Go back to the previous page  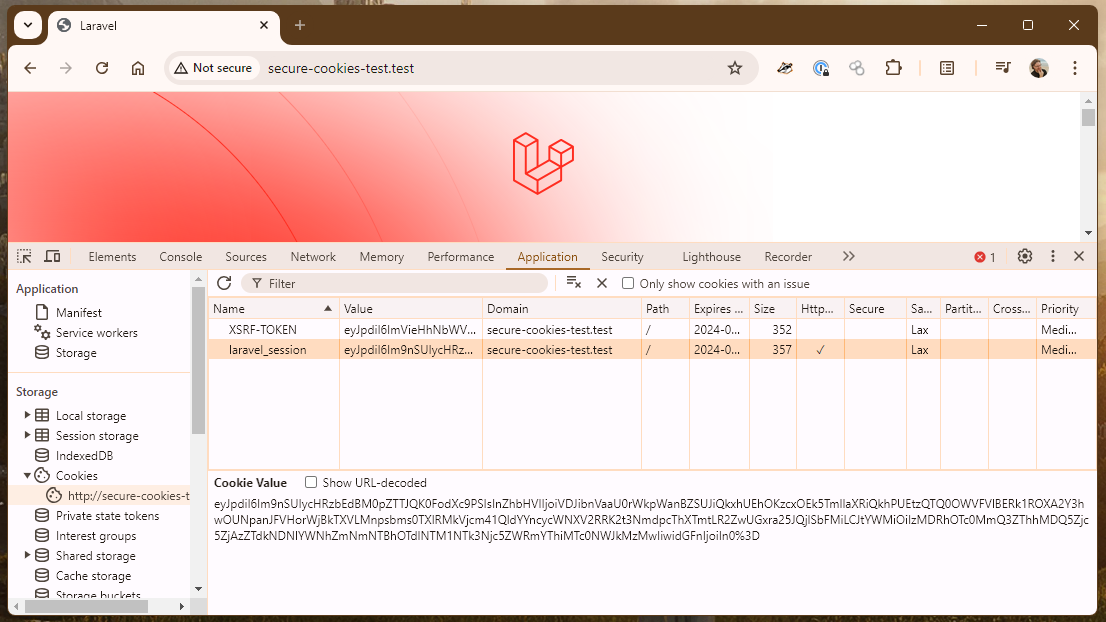(30, 68)
